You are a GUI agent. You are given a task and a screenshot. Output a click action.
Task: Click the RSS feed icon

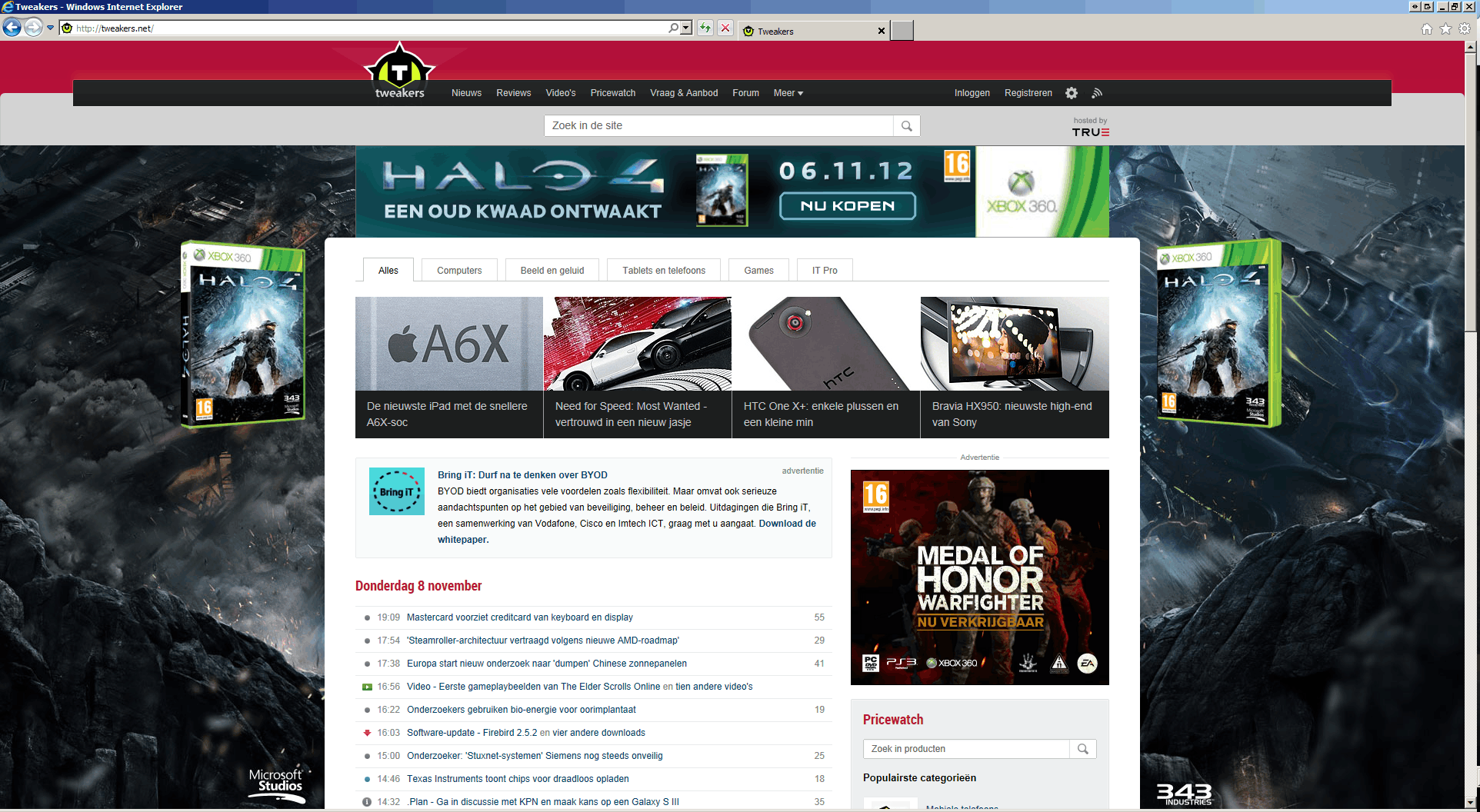[x=1097, y=93]
